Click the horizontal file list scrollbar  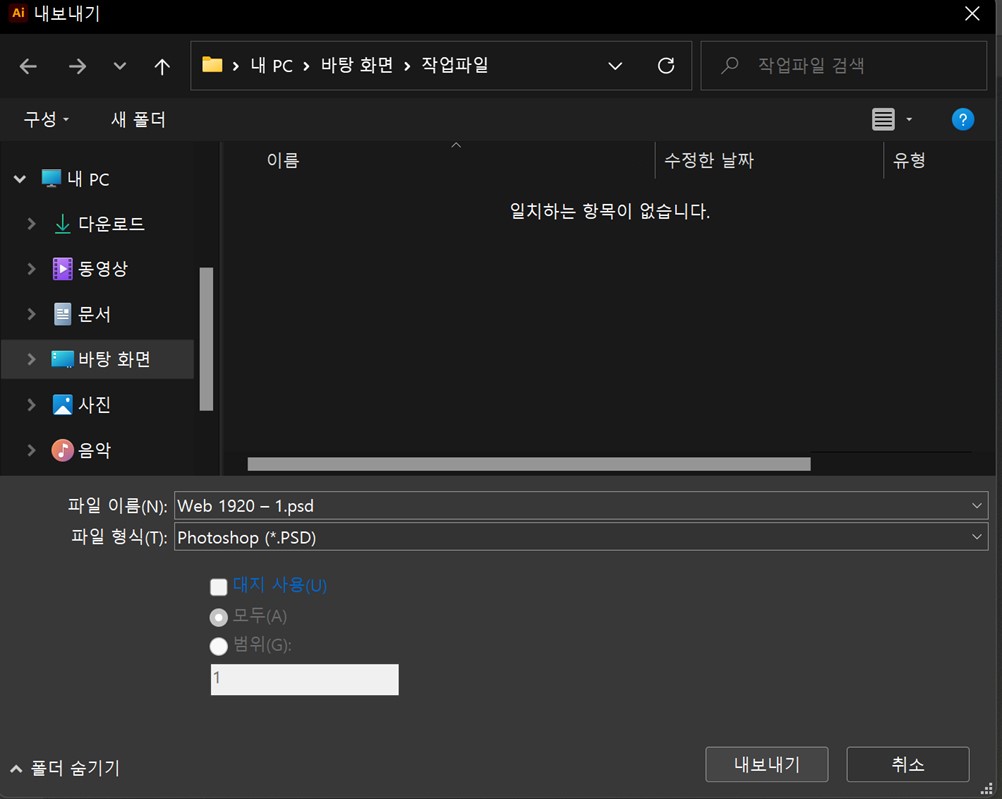click(529, 464)
